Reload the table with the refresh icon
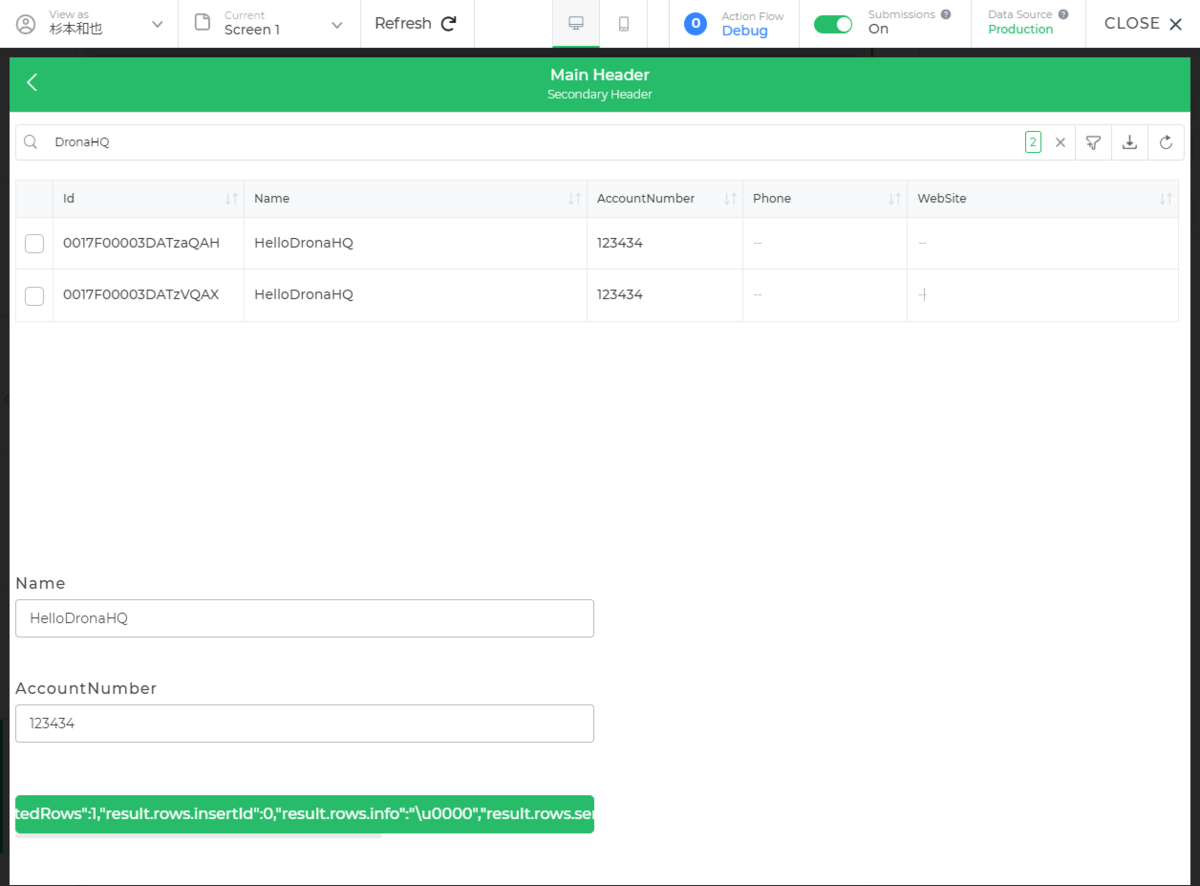This screenshot has width=1200, height=886. tap(1166, 142)
